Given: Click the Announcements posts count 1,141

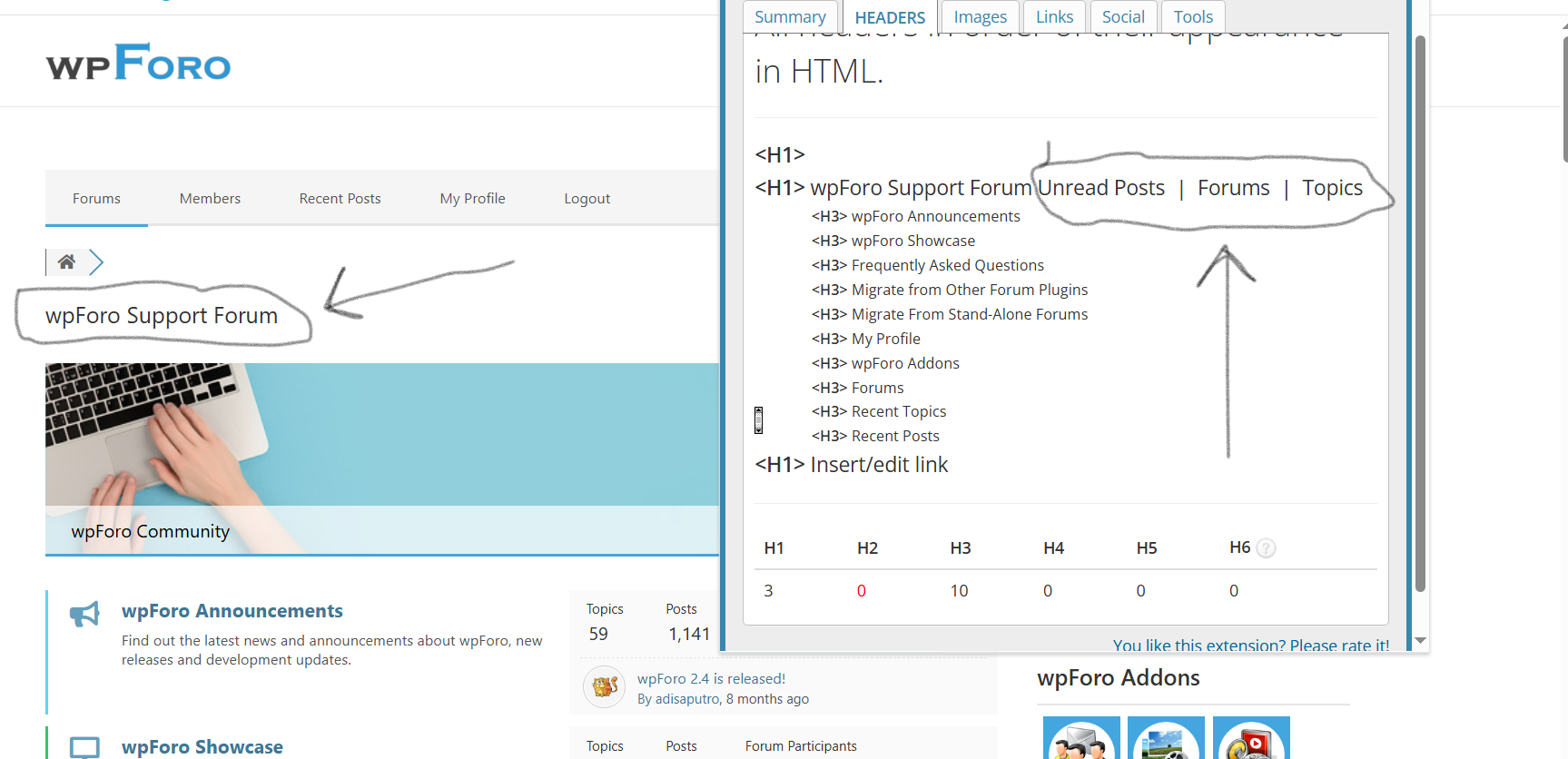Looking at the screenshot, I should [689, 634].
